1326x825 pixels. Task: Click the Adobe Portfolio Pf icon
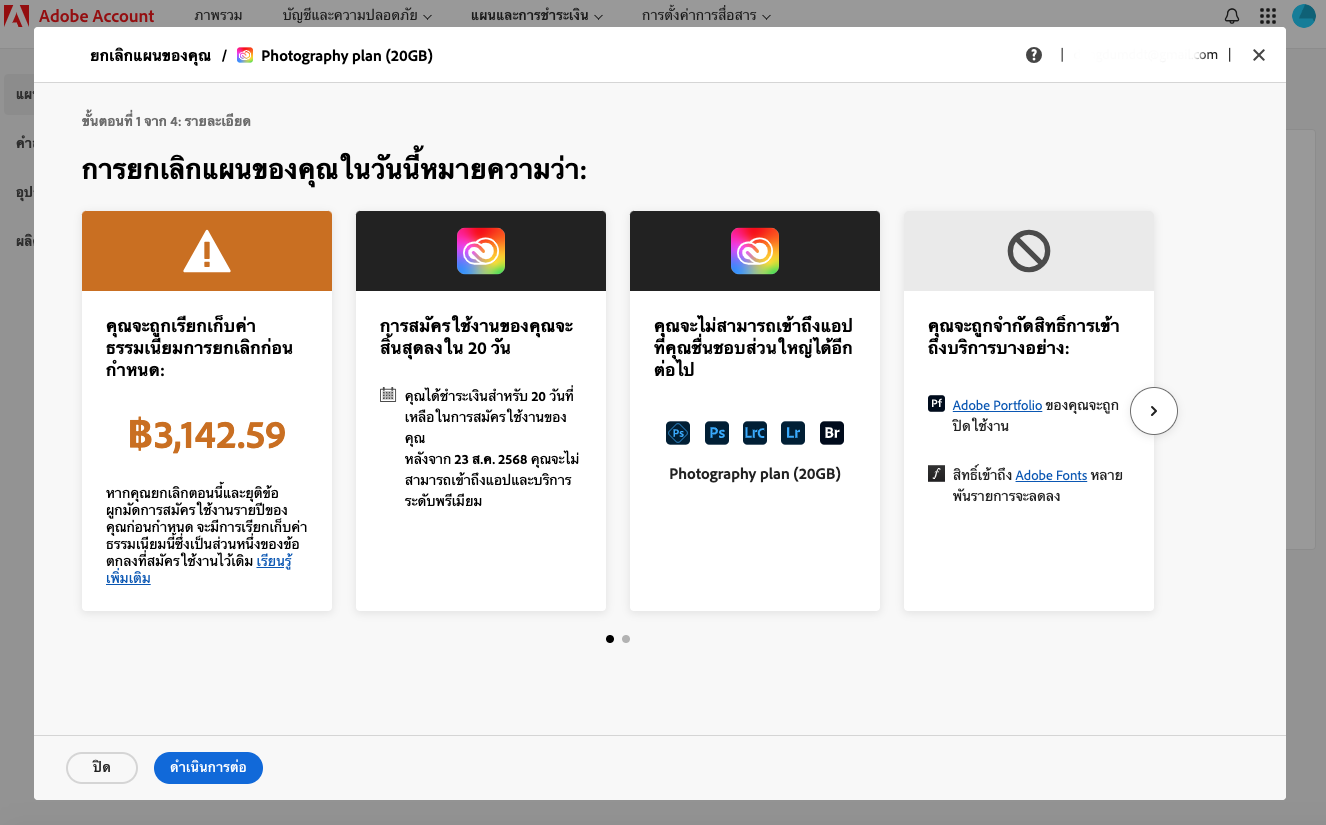point(936,404)
